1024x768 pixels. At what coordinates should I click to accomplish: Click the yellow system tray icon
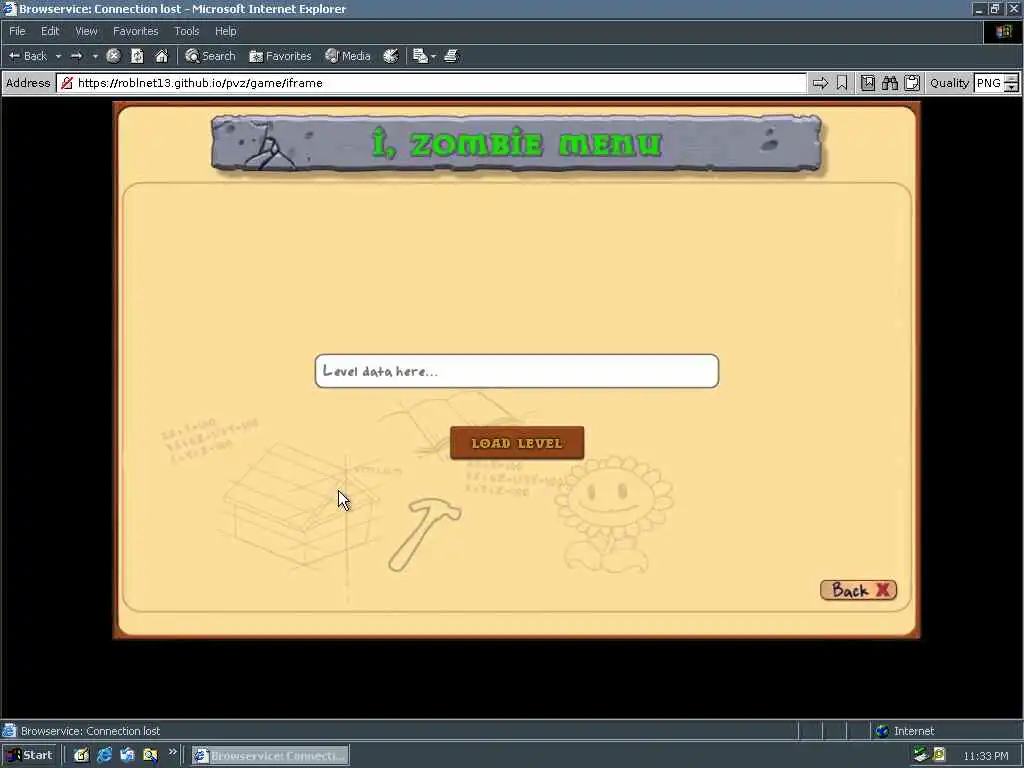939,755
